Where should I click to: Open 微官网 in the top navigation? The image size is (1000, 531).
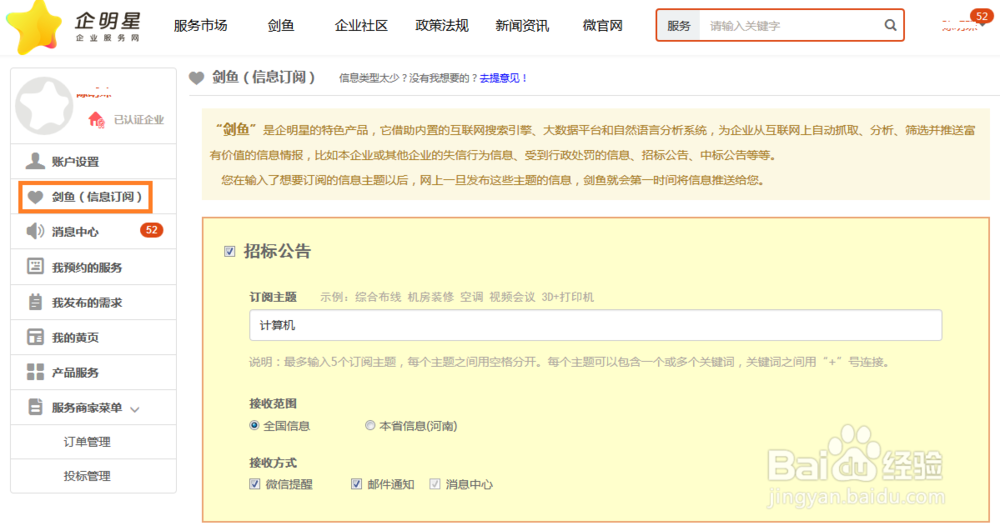pyautogui.click(x=603, y=25)
